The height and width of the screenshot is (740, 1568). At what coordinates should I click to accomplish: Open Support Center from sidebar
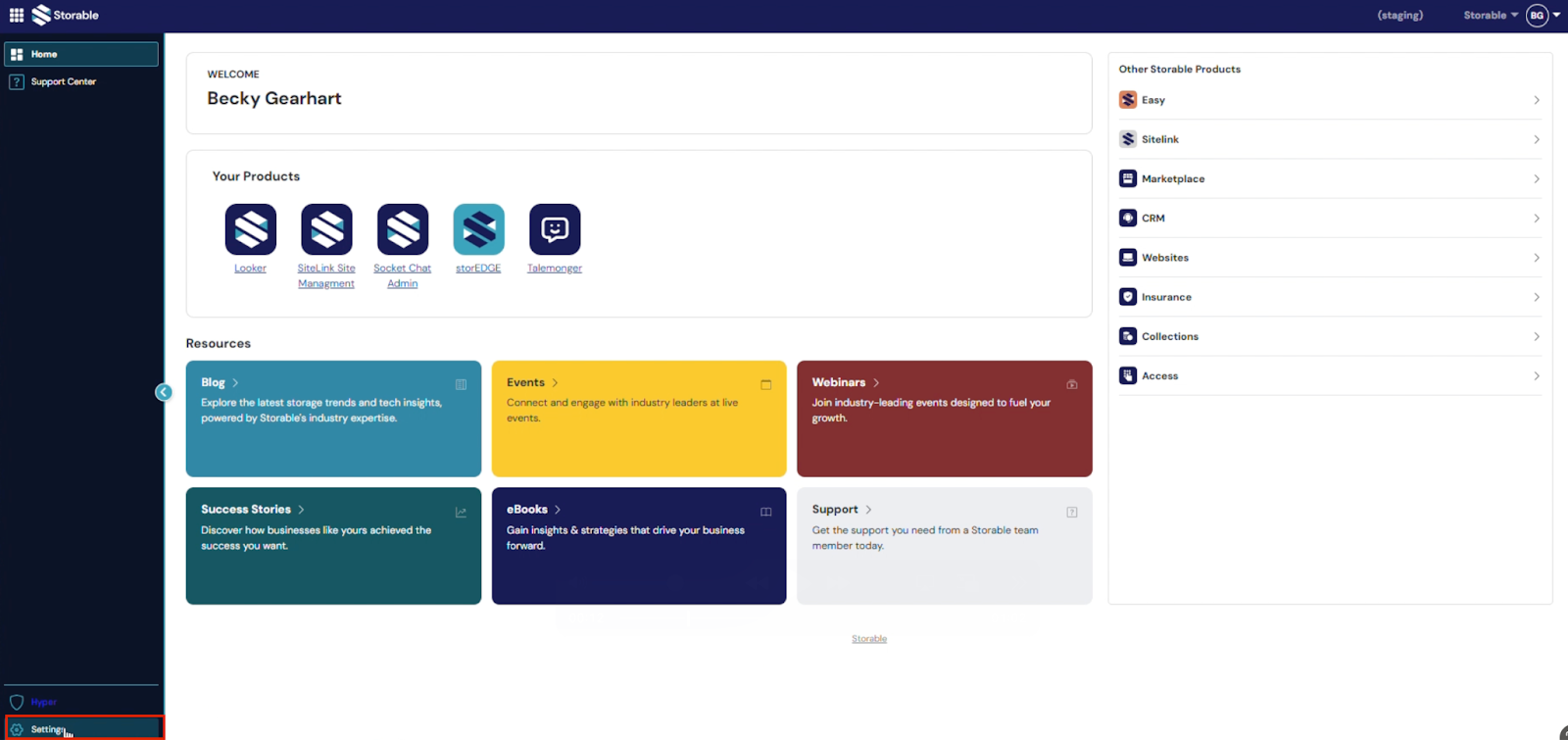click(63, 81)
